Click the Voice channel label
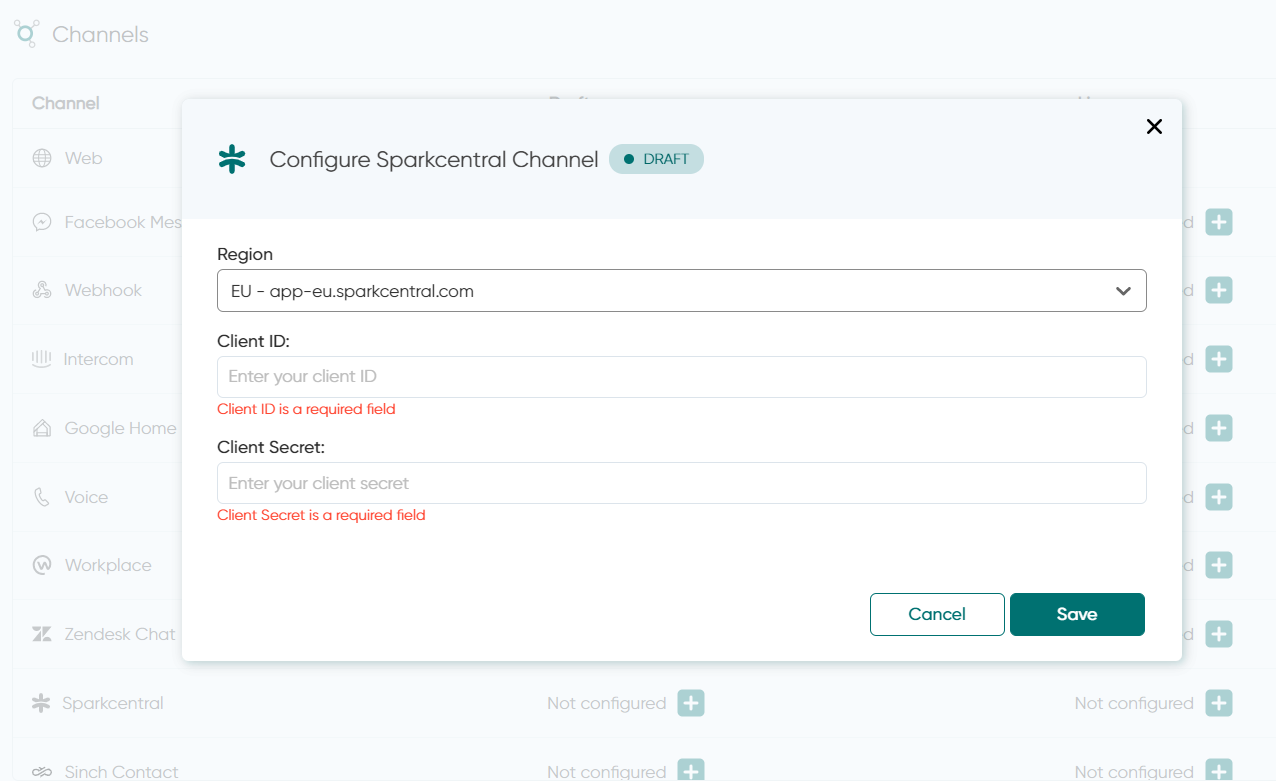 pyautogui.click(x=86, y=497)
